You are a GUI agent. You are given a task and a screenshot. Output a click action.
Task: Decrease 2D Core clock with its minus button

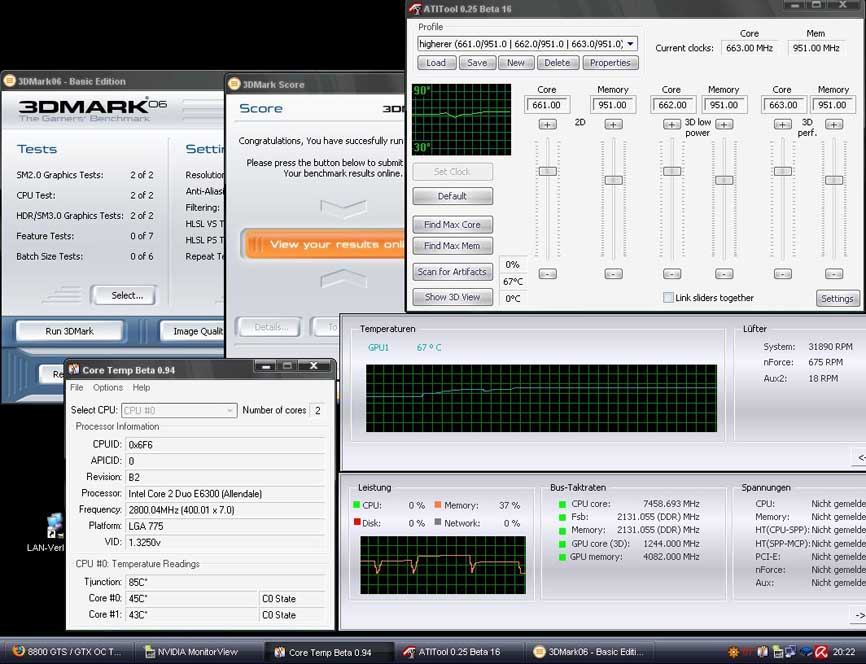point(547,273)
